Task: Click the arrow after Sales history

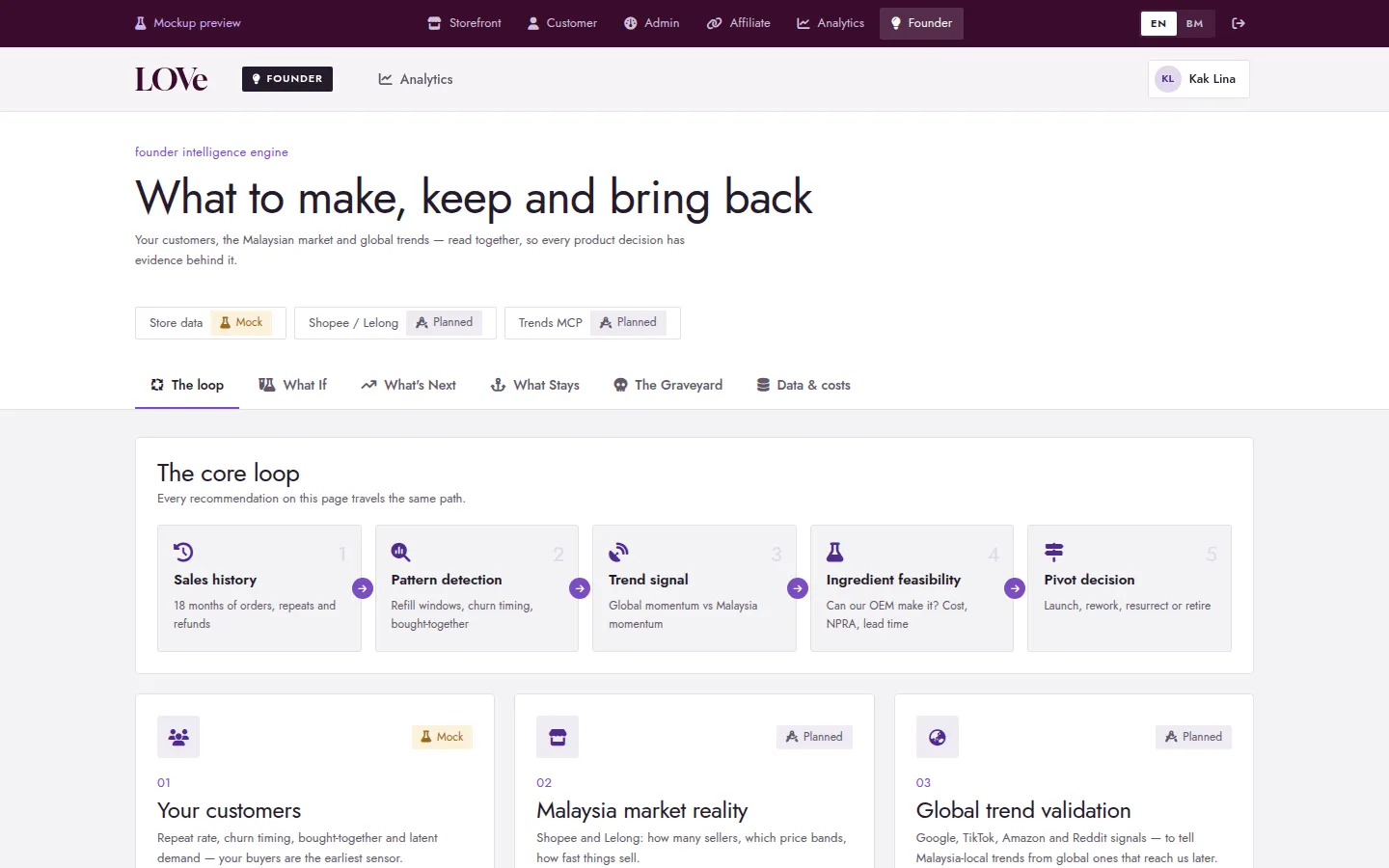Action: pyautogui.click(x=363, y=588)
